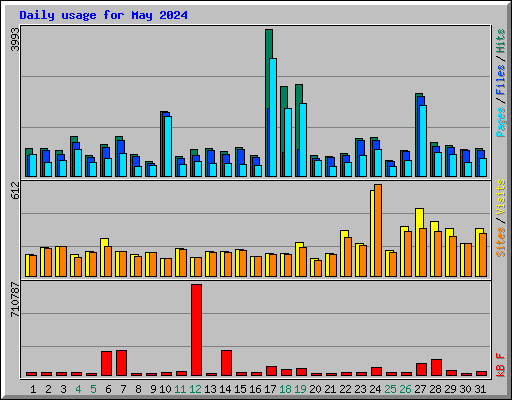
Task: Click green weekend day label 19
Action: [300, 389]
